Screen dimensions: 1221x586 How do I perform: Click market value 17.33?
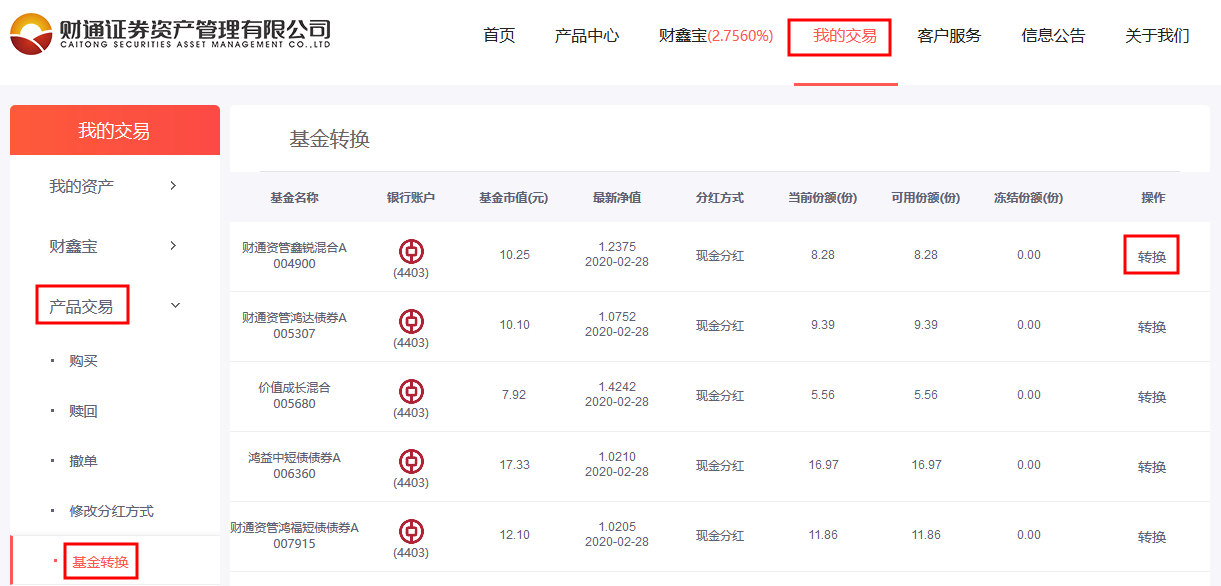click(x=514, y=465)
